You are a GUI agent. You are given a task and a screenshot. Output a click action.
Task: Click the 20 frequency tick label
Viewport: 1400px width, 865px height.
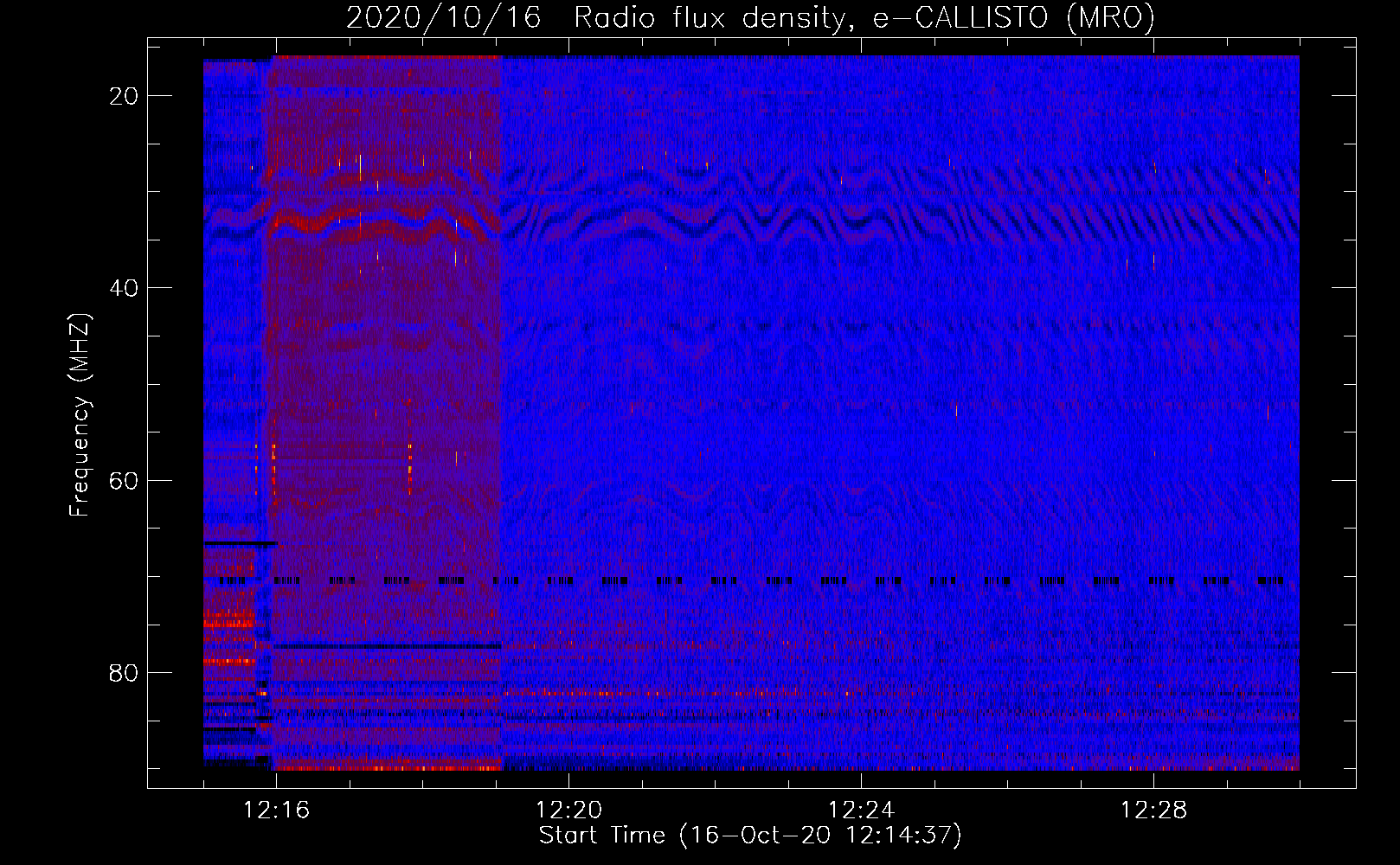click(125, 96)
